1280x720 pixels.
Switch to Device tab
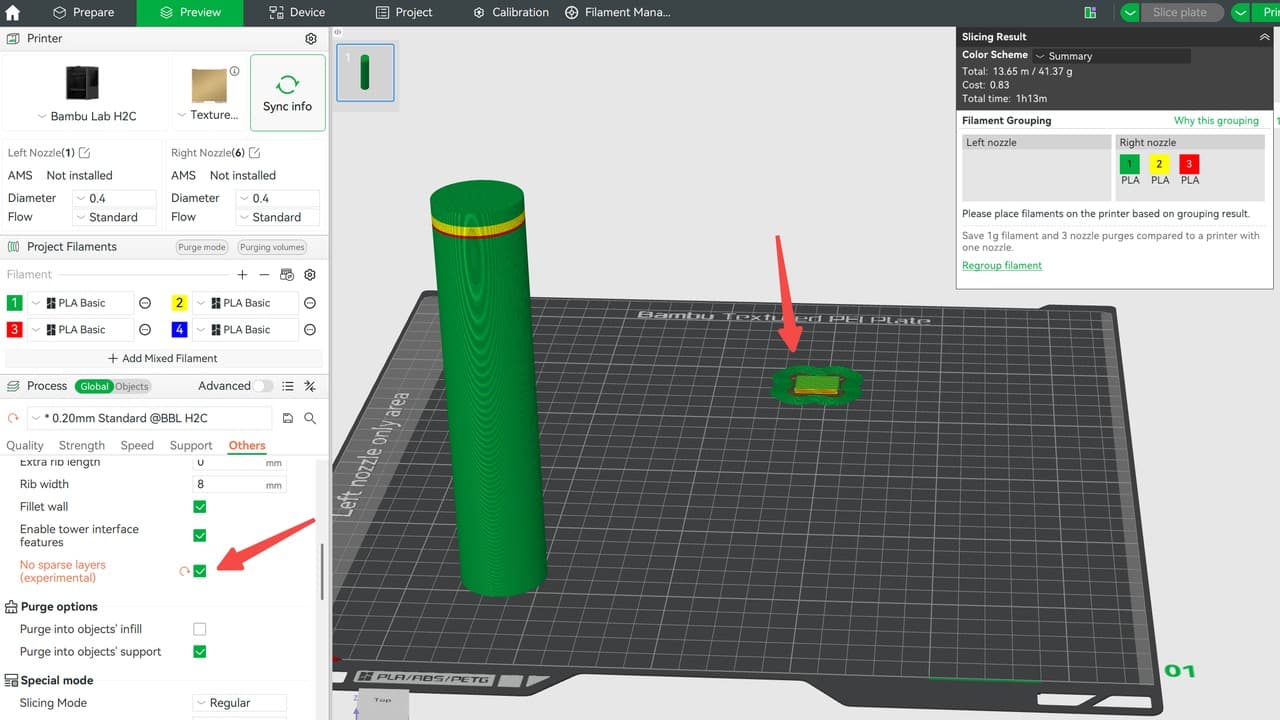297,12
